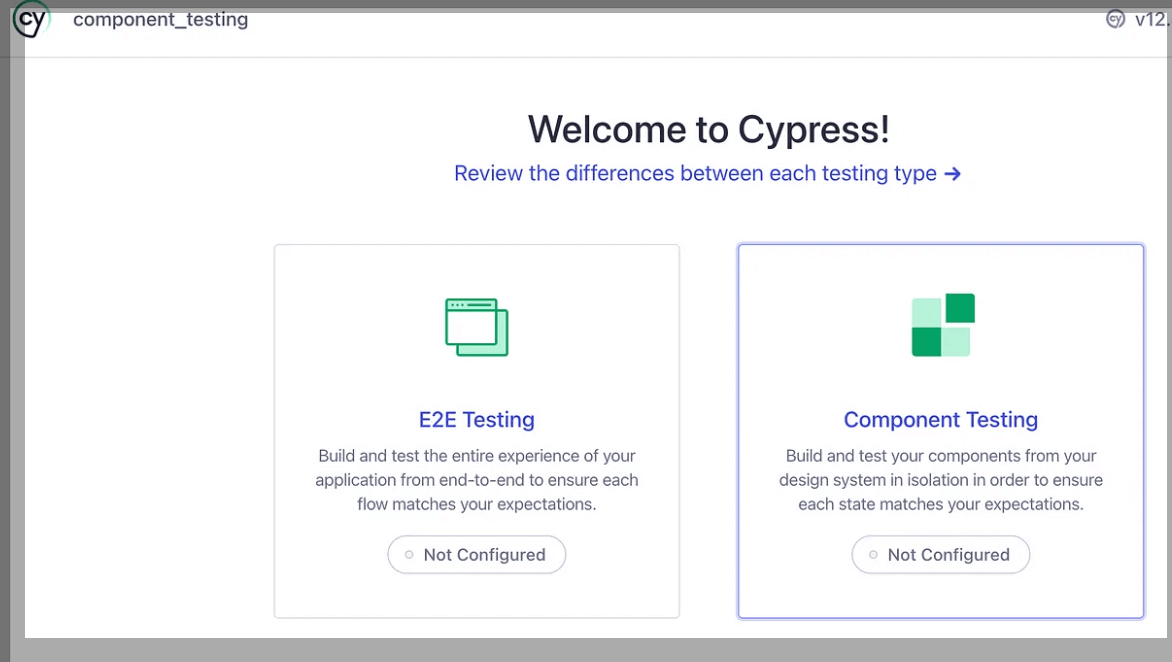Click Not Configured badge under E2E Testing
The height and width of the screenshot is (662, 1172).
coord(477,554)
